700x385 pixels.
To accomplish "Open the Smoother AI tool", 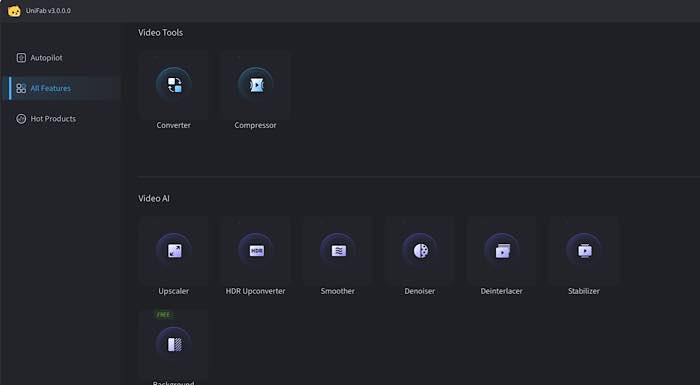I will click(x=338, y=251).
